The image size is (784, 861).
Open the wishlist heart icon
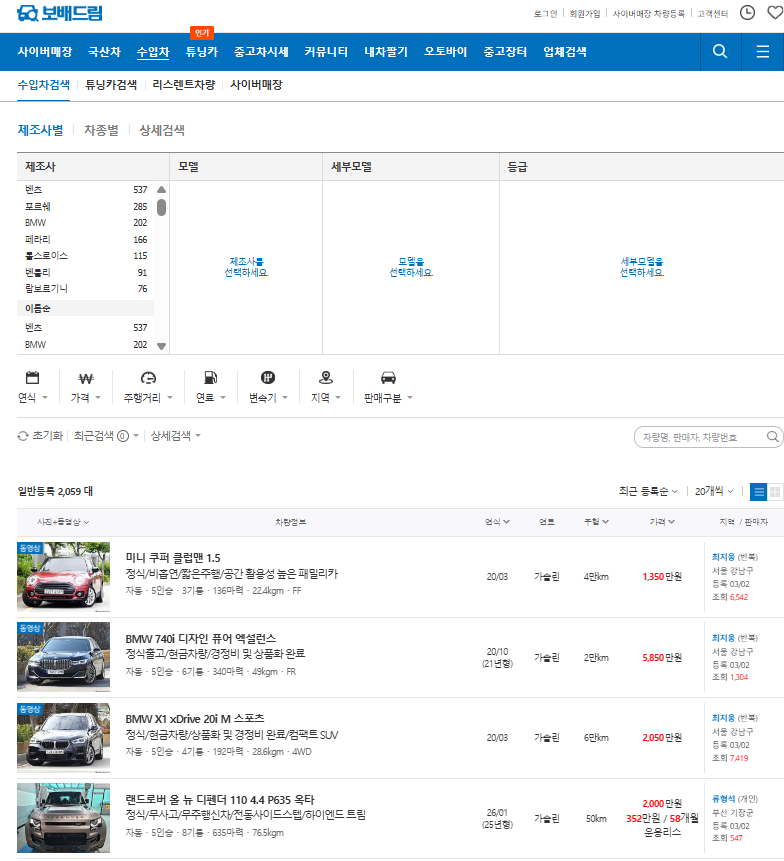(775, 13)
